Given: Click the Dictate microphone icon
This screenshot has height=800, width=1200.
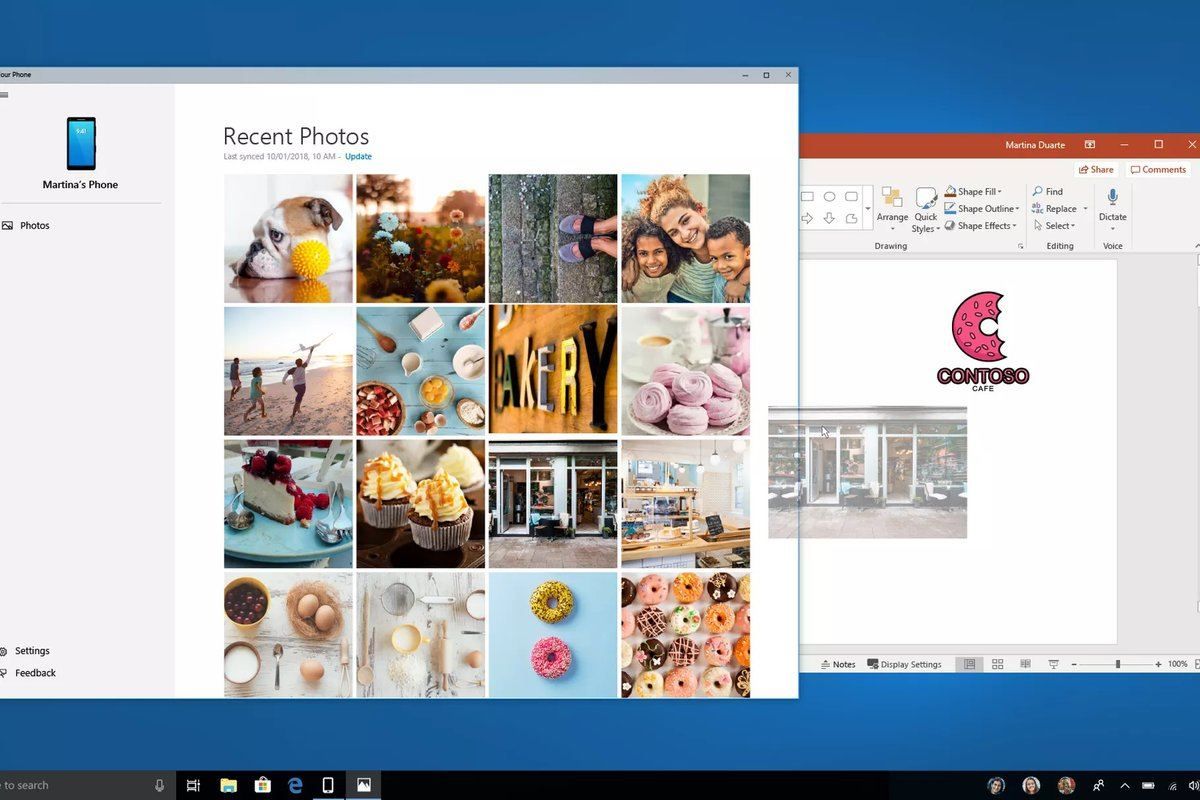Looking at the screenshot, I should click(1112, 198).
